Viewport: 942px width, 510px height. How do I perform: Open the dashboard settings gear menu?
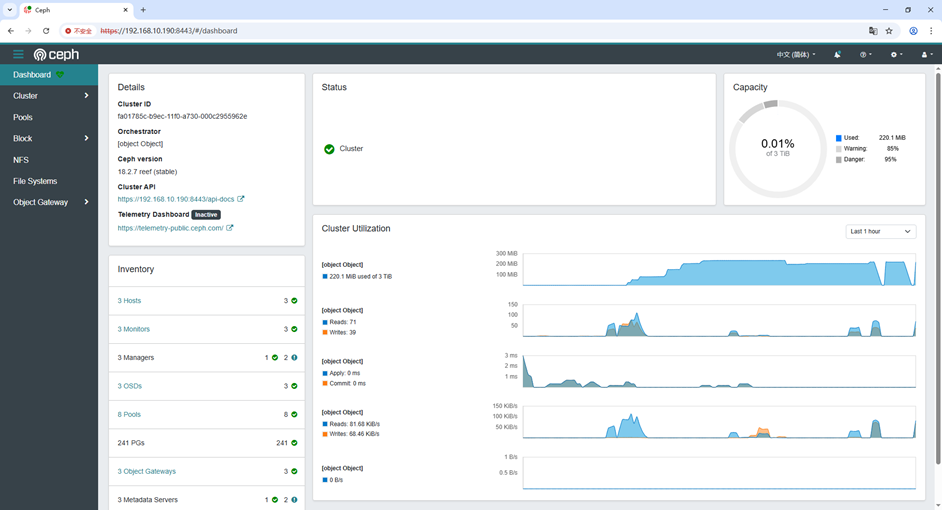pyautogui.click(x=896, y=54)
